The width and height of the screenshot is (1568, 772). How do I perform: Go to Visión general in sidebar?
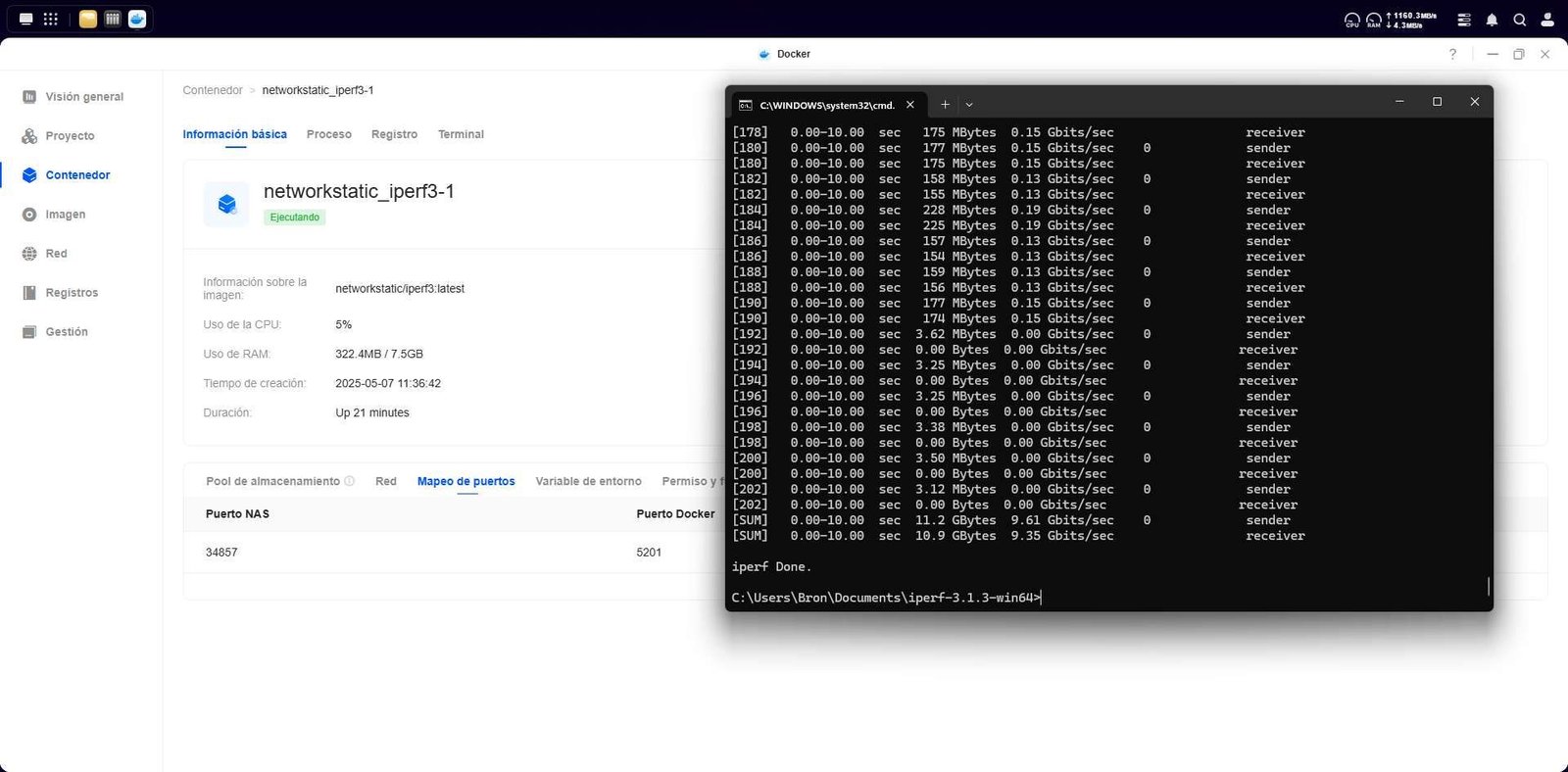(x=84, y=97)
